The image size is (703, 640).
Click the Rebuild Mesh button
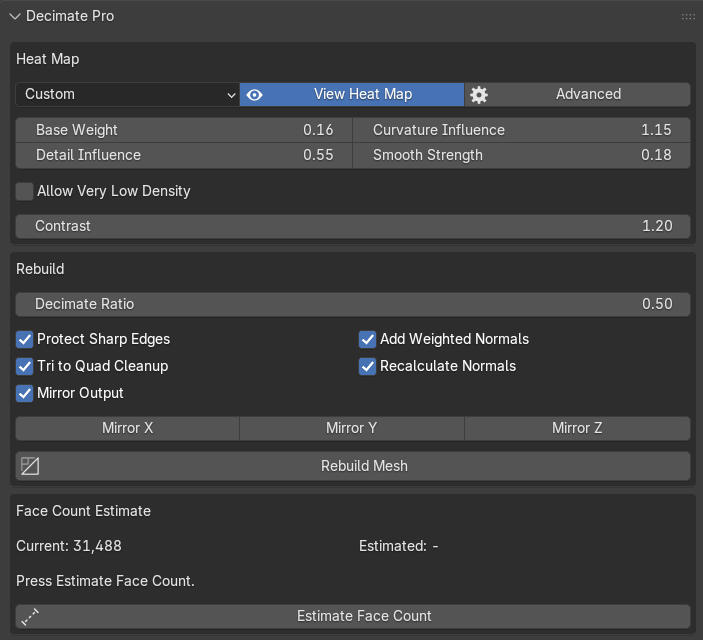tap(353, 466)
